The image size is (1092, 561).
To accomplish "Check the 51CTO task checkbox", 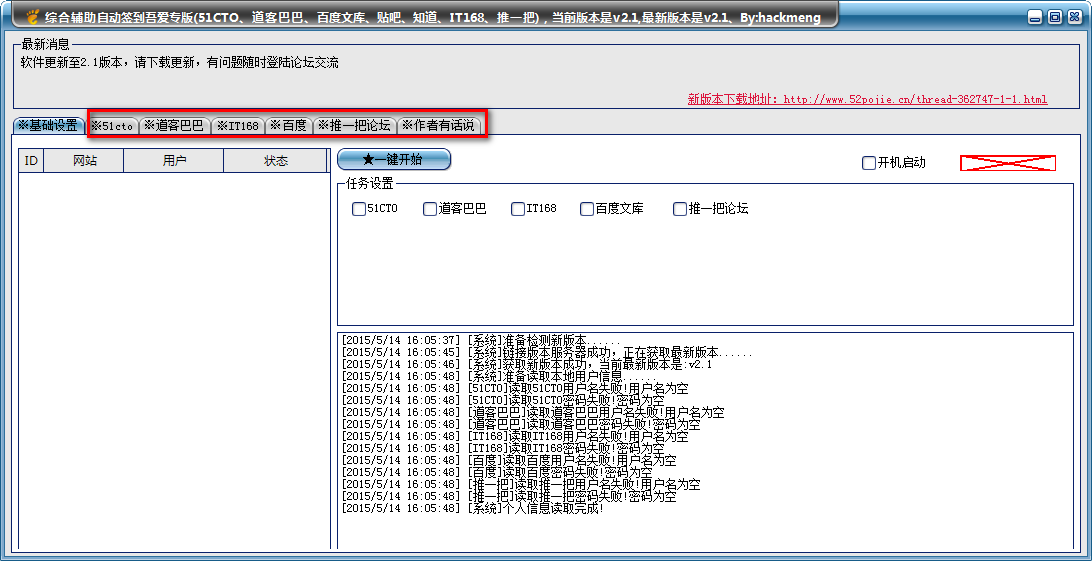I will (359, 209).
